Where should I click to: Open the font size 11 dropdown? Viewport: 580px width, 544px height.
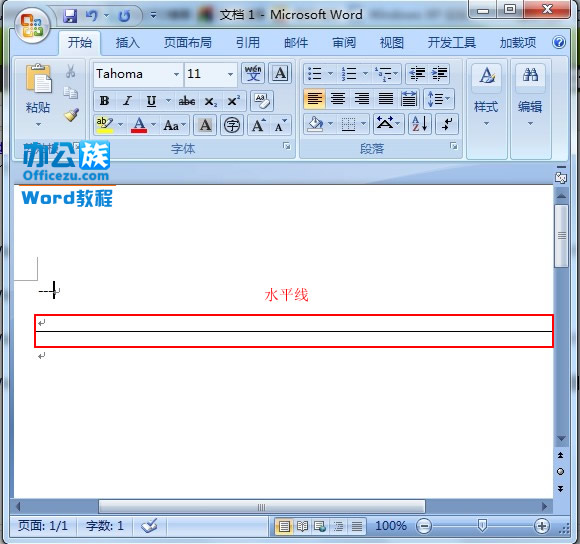(x=230, y=74)
